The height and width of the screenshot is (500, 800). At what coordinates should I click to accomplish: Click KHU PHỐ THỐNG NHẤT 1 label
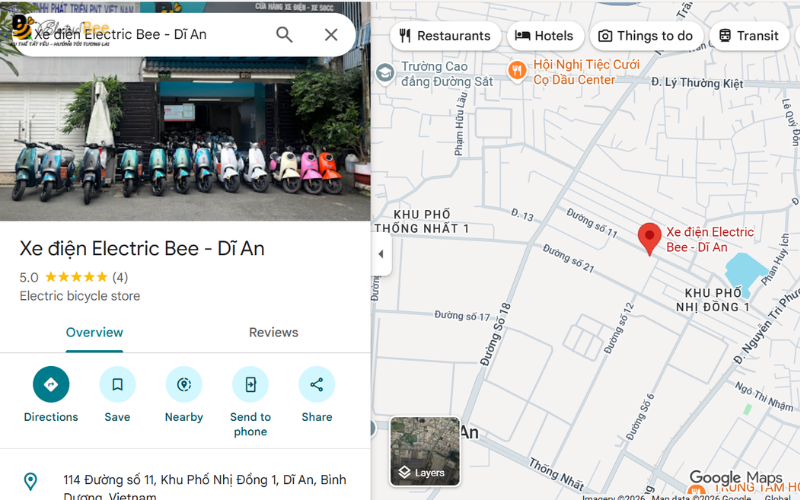pyautogui.click(x=422, y=221)
